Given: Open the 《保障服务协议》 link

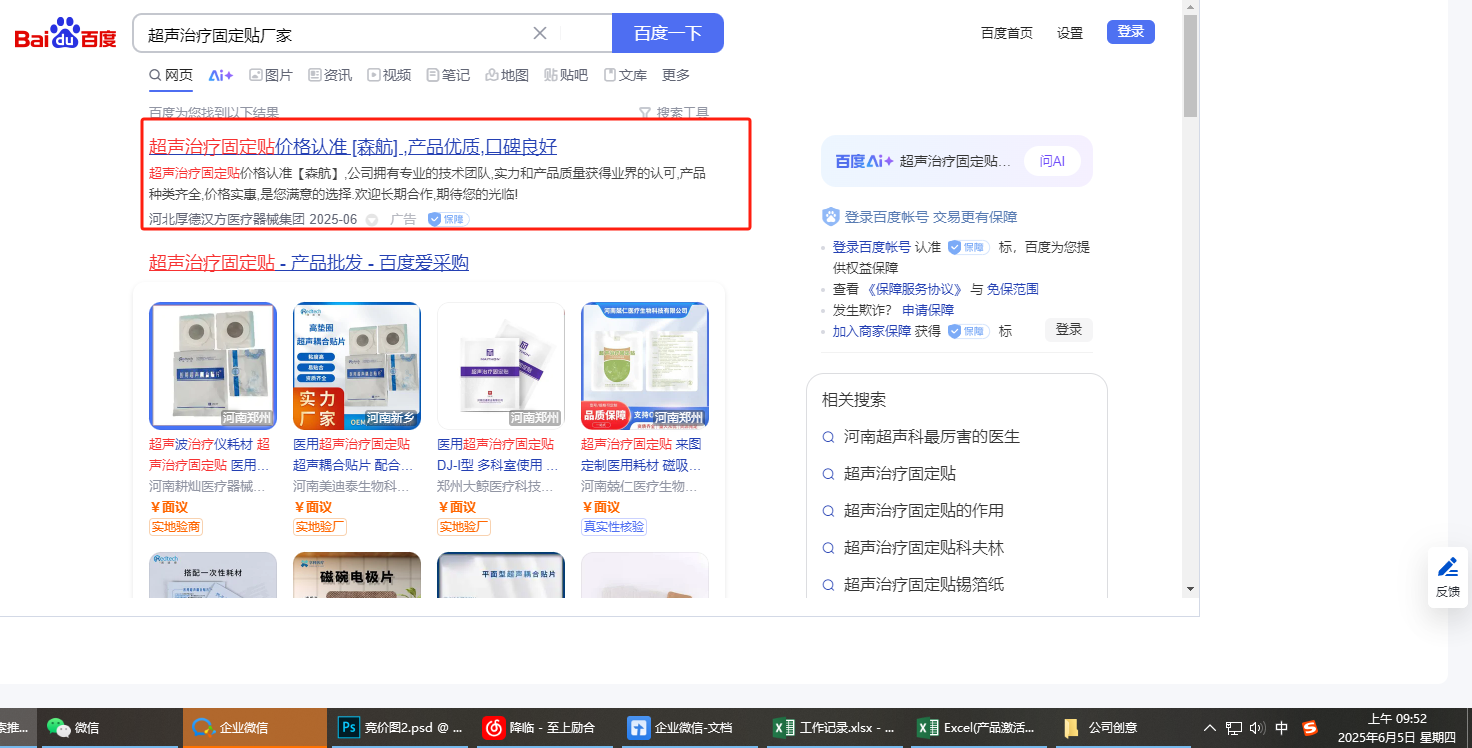Looking at the screenshot, I should [915, 289].
